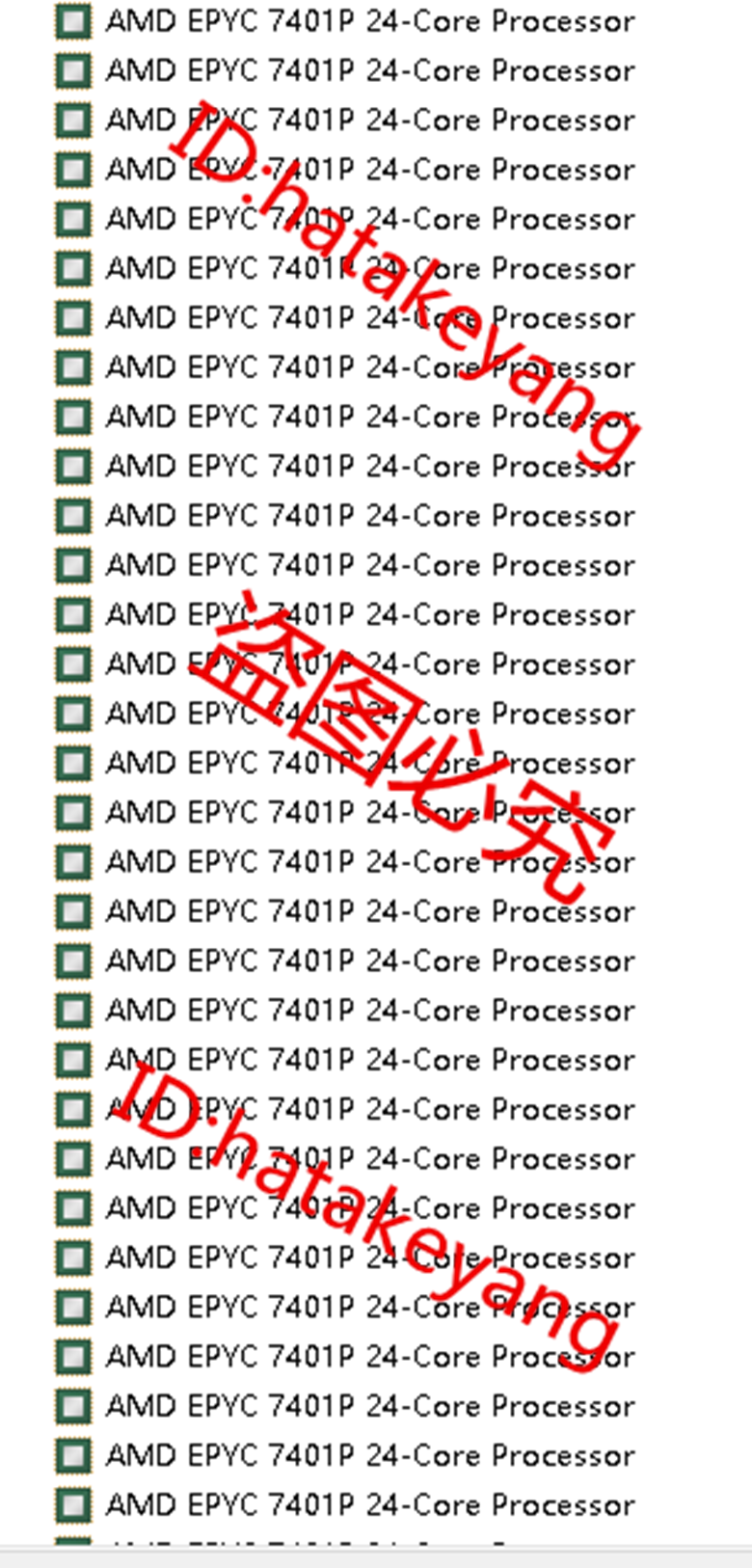Screen dimensions: 752x1568
Task: Select the second AMD EPYC 7401P entry text
Action: (370, 70)
